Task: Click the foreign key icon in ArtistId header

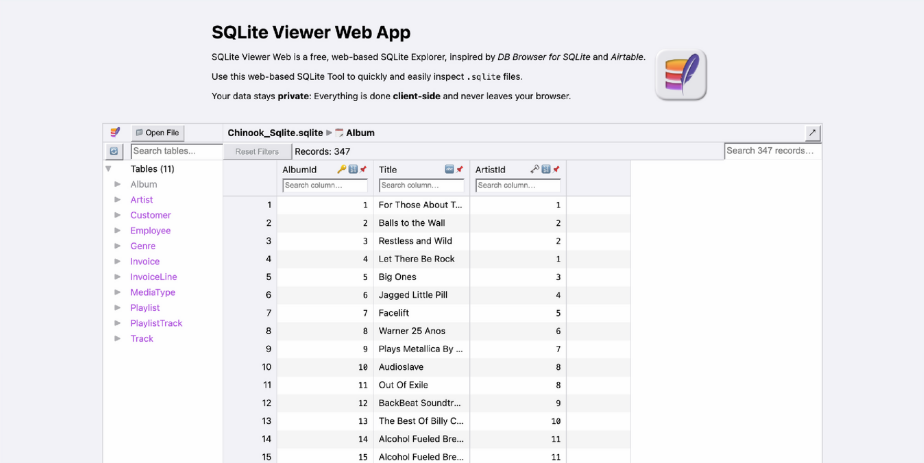Action: pos(534,169)
